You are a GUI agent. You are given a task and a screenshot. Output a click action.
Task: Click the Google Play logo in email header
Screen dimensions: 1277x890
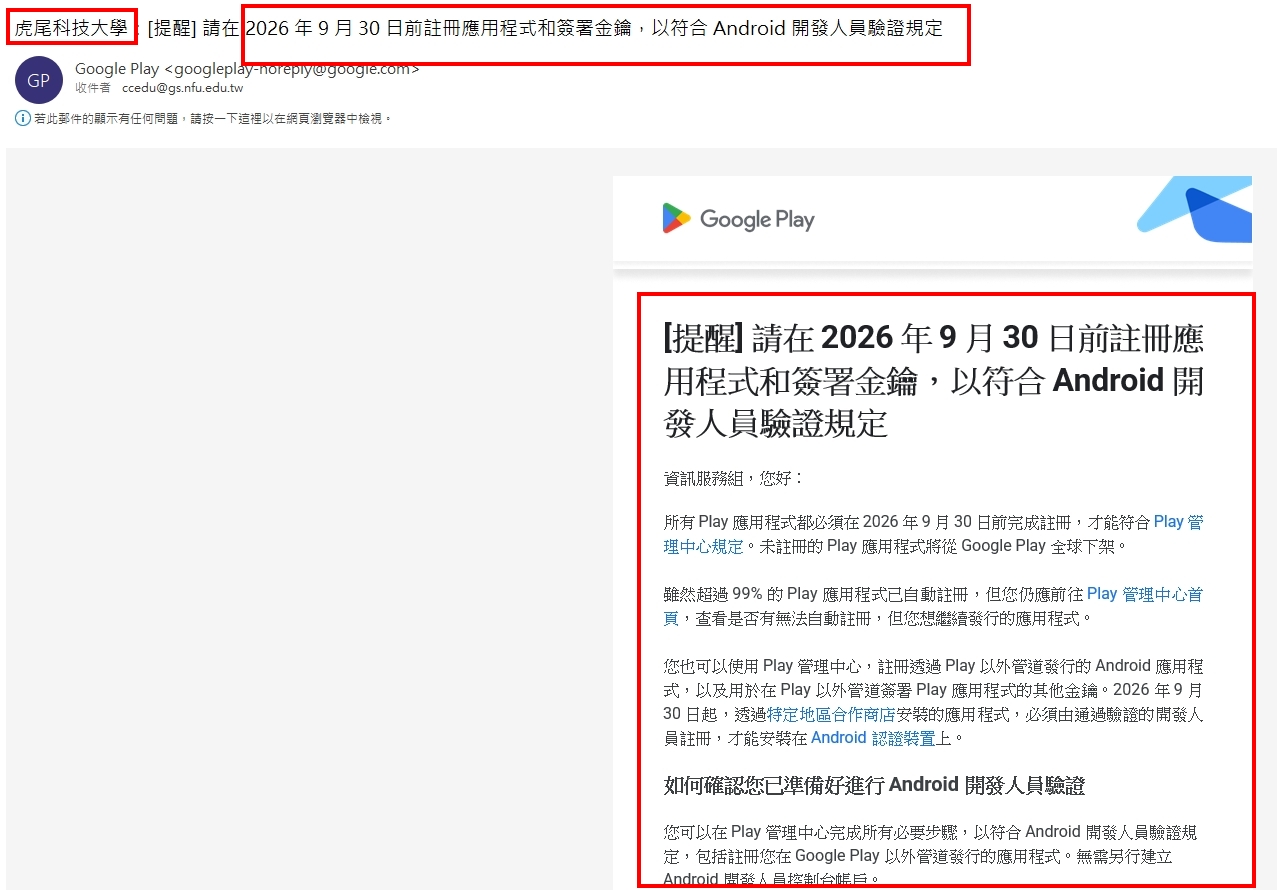coord(738,219)
